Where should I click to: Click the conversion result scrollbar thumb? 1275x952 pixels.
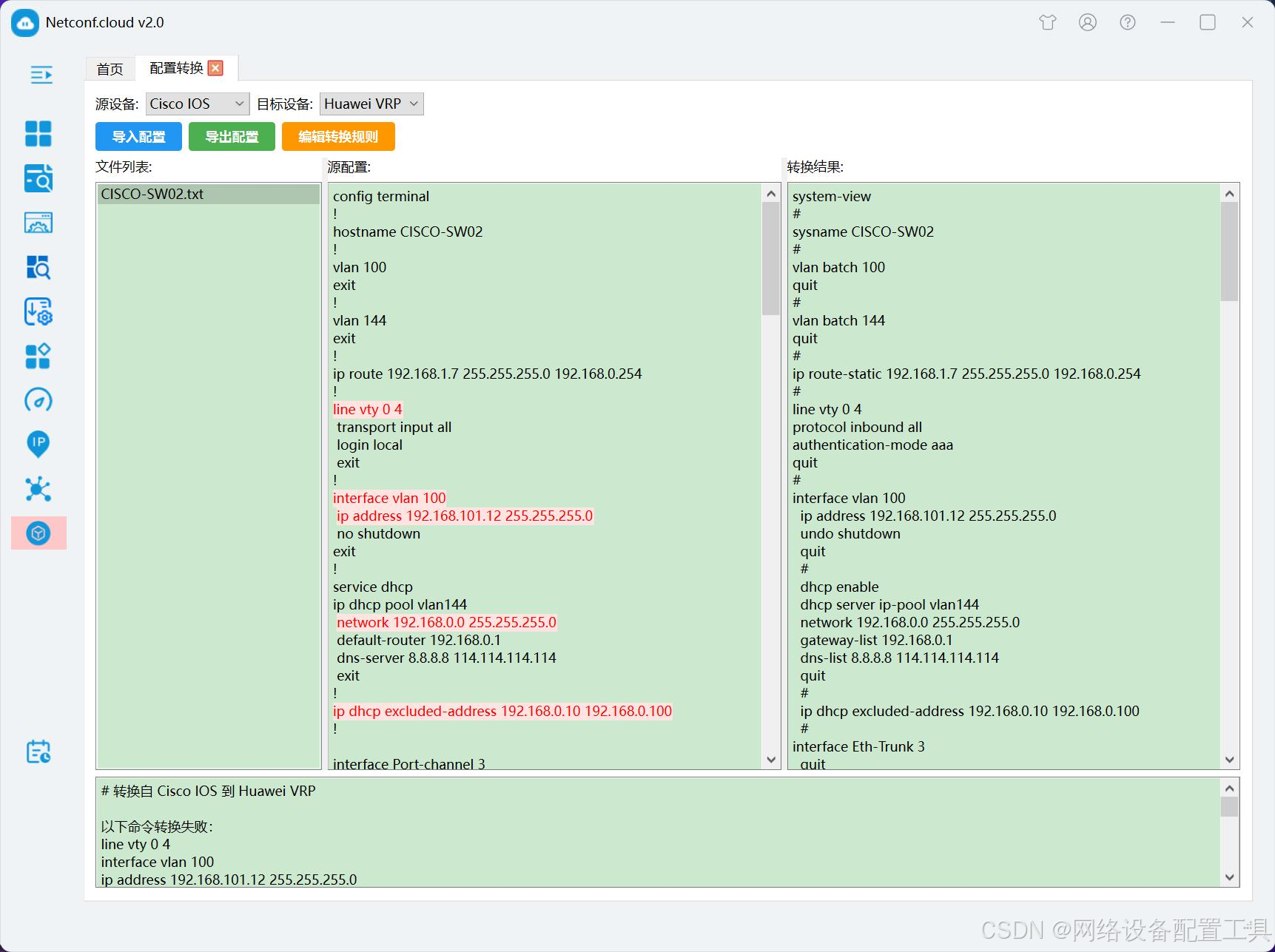pyautogui.click(x=1229, y=251)
